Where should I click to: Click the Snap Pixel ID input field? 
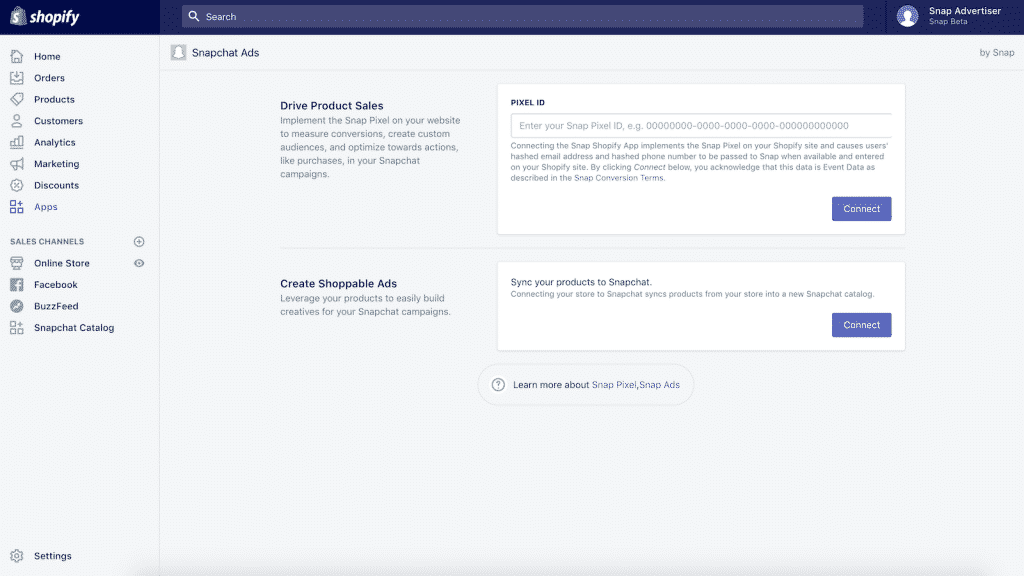pyautogui.click(x=700, y=126)
